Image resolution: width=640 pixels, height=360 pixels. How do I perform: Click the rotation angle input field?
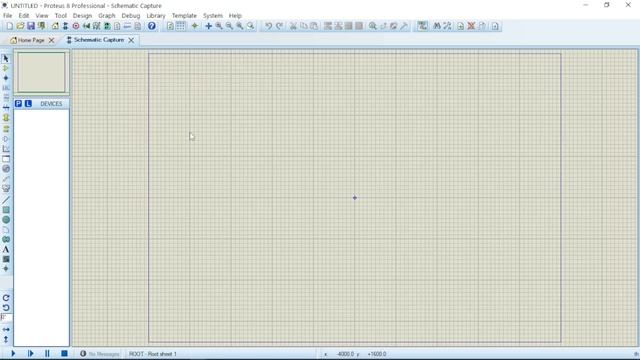click(6, 318)
